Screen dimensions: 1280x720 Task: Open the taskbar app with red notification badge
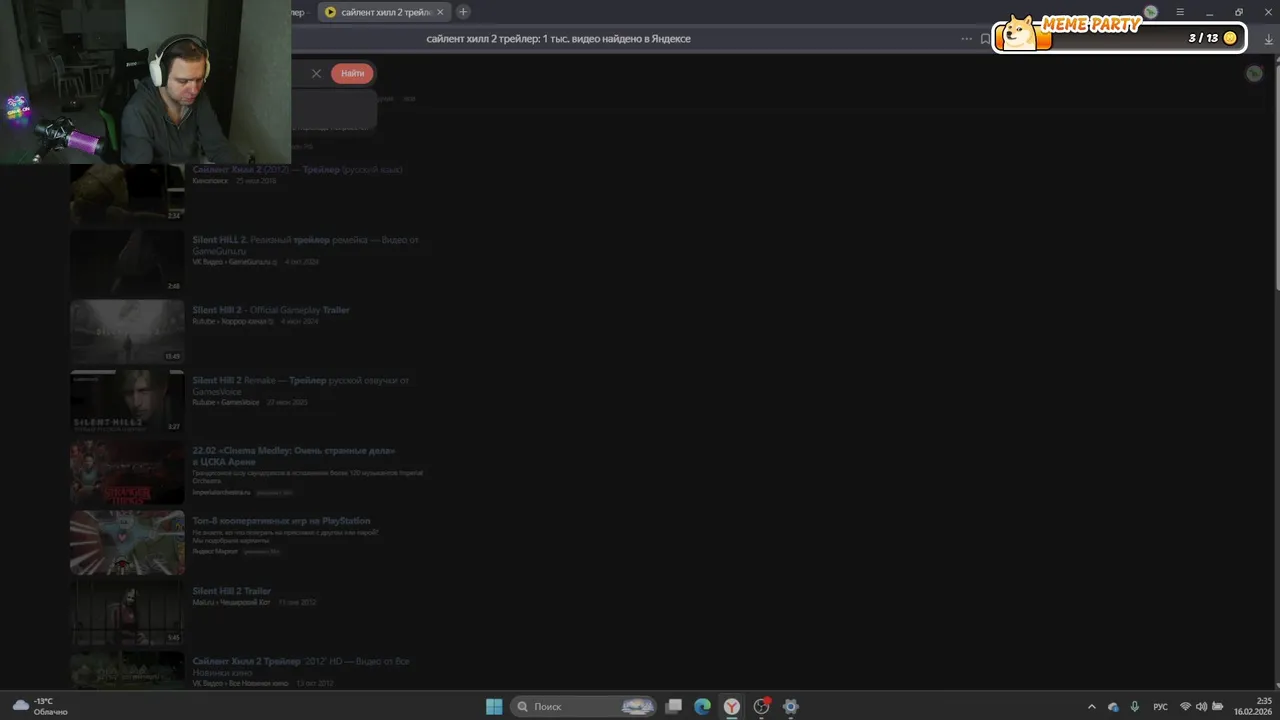click(761, 706)
